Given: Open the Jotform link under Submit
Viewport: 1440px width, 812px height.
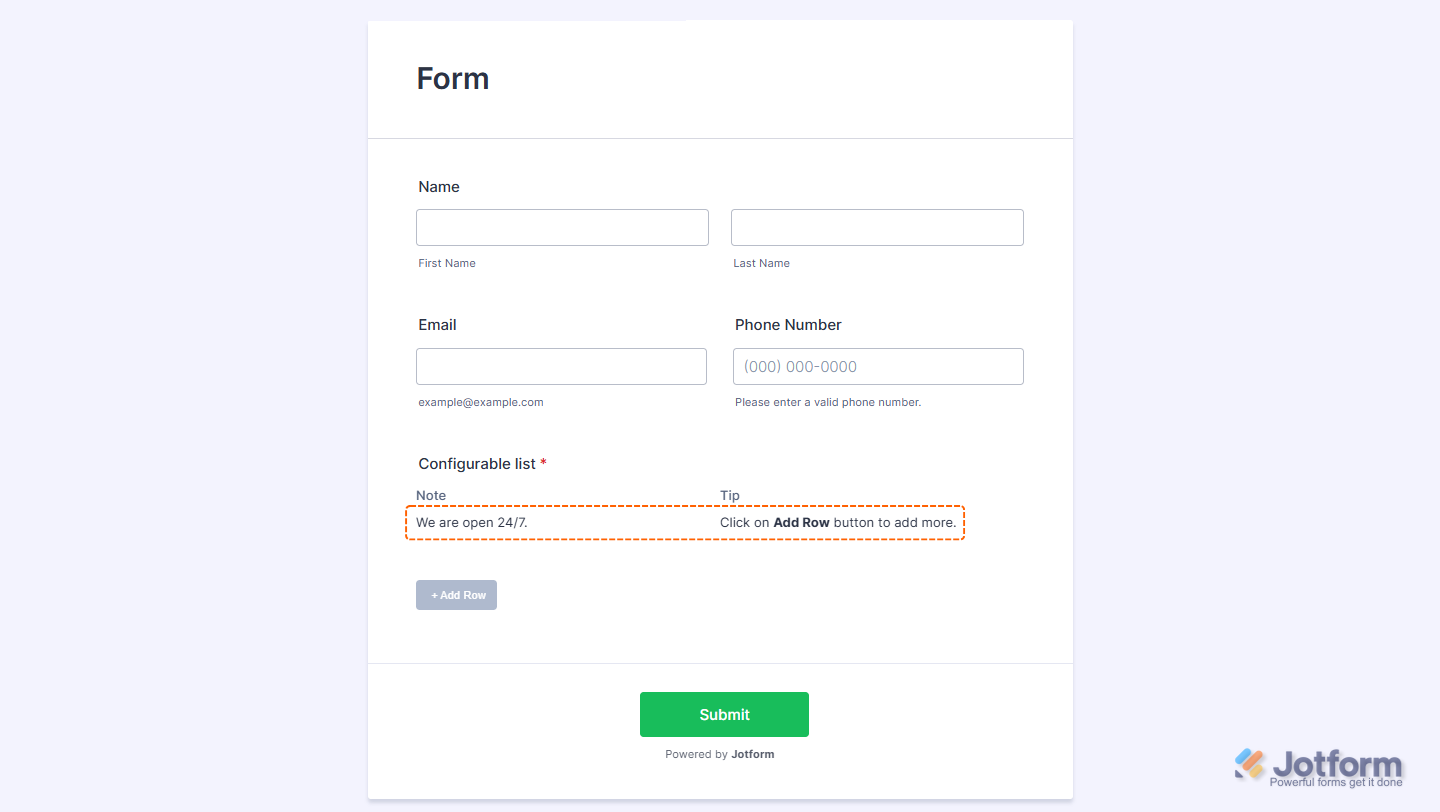Looking at the screenshot, I should click(x=752, y=754).
